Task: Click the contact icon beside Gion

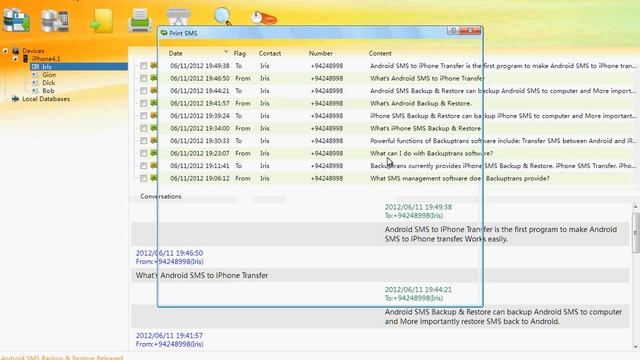Action: click(x=35, y=75)
